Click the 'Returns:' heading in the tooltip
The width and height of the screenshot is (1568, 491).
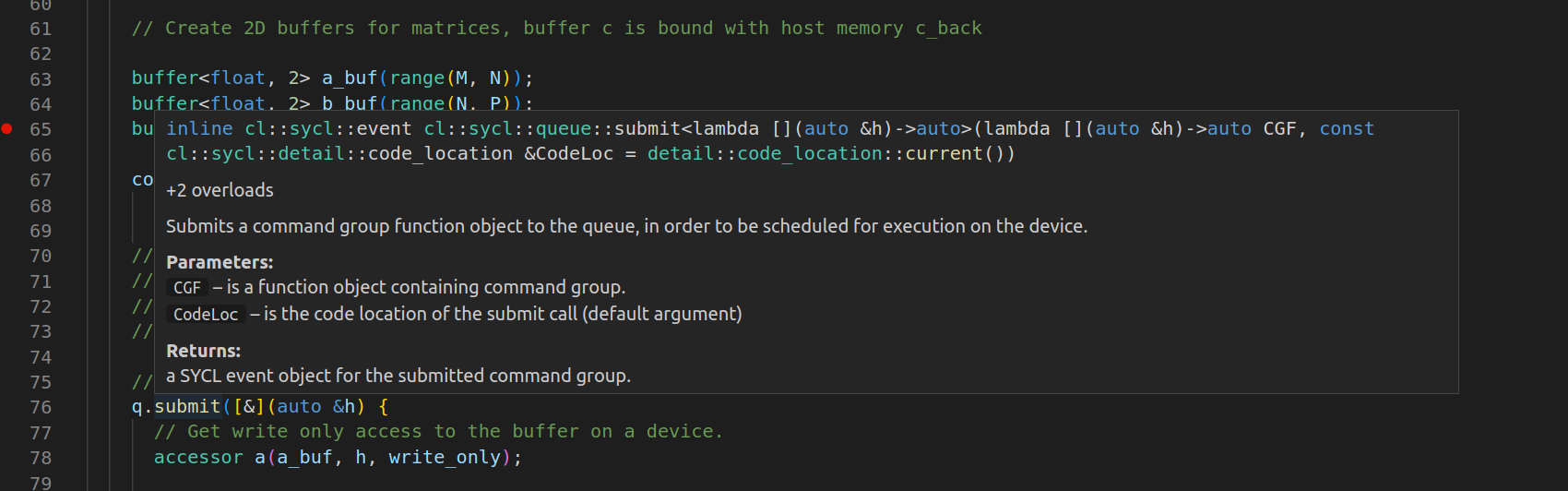203,351
